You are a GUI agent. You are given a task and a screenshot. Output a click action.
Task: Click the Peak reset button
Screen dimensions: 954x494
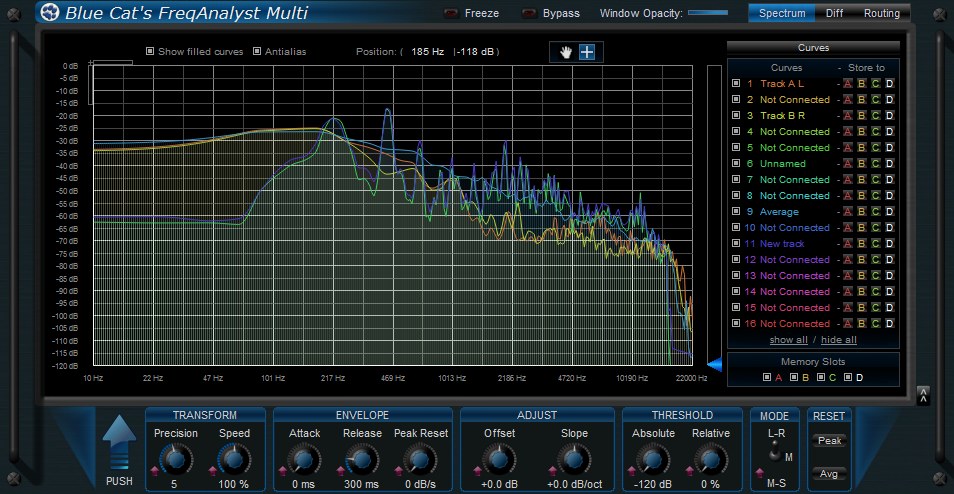(x=829, y=441)
